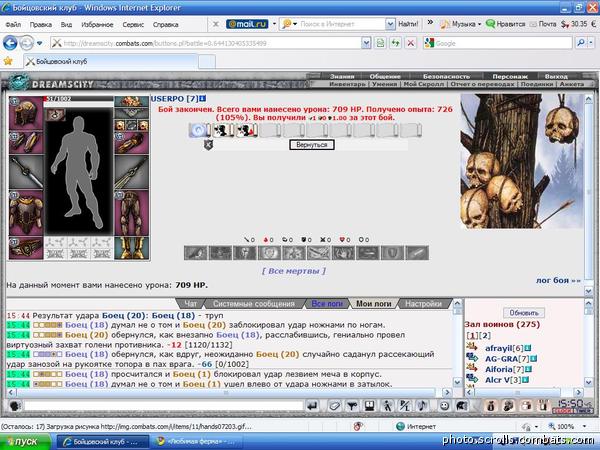Click the Найти! search button
The height and width of the screenshot is (450, 600).
click(408, 24)
